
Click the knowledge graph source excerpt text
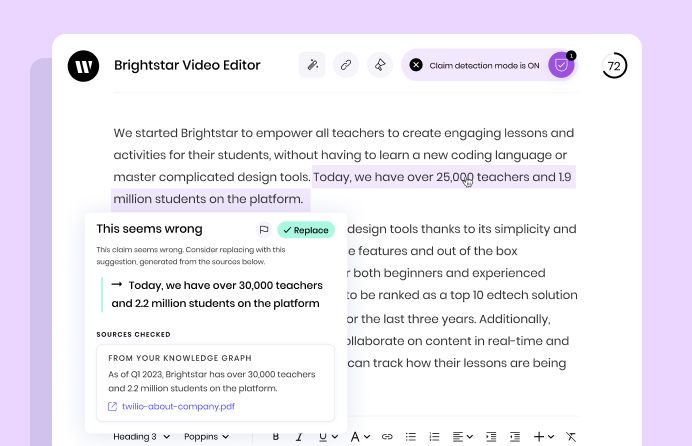point(212,381)
